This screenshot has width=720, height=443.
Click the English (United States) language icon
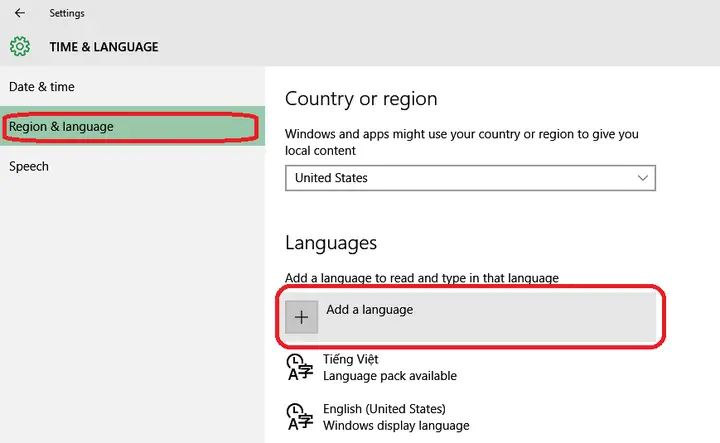(x=300, y=416)
